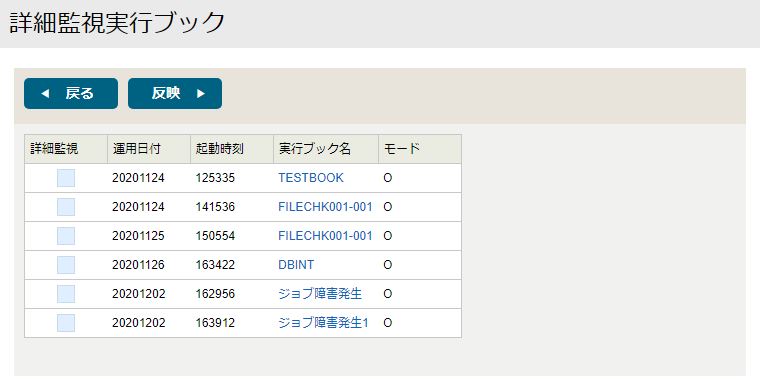The image size is (760, 379).
Task: Click the 反映 apply button
Action: pos(175,94)
